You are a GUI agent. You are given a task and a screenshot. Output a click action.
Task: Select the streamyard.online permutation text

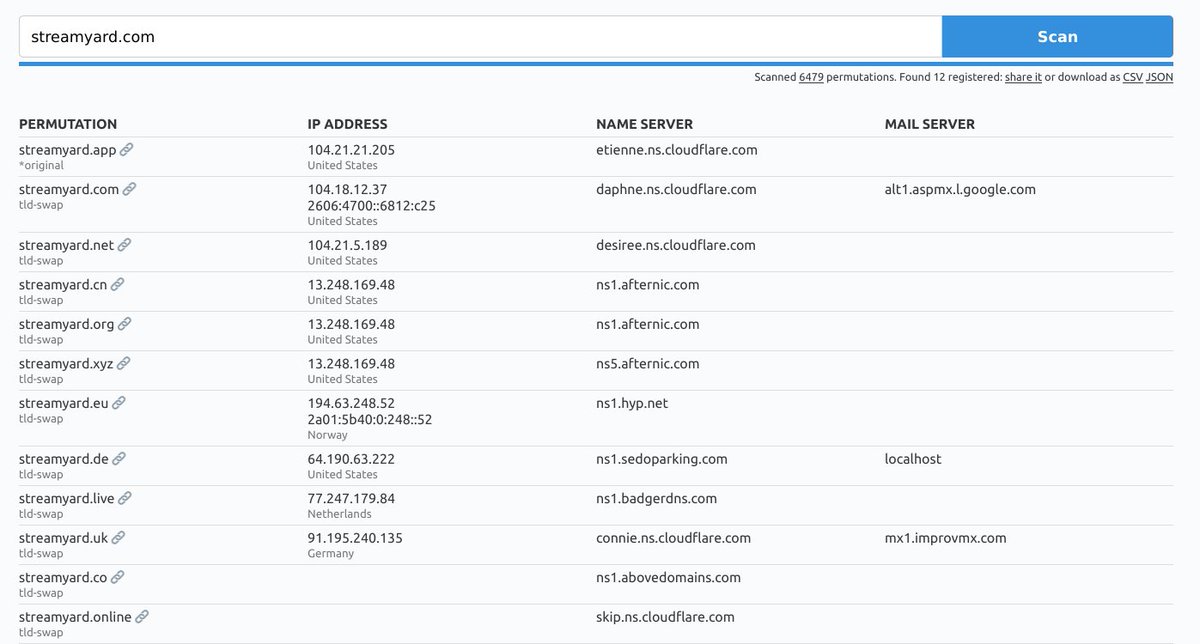75,617
